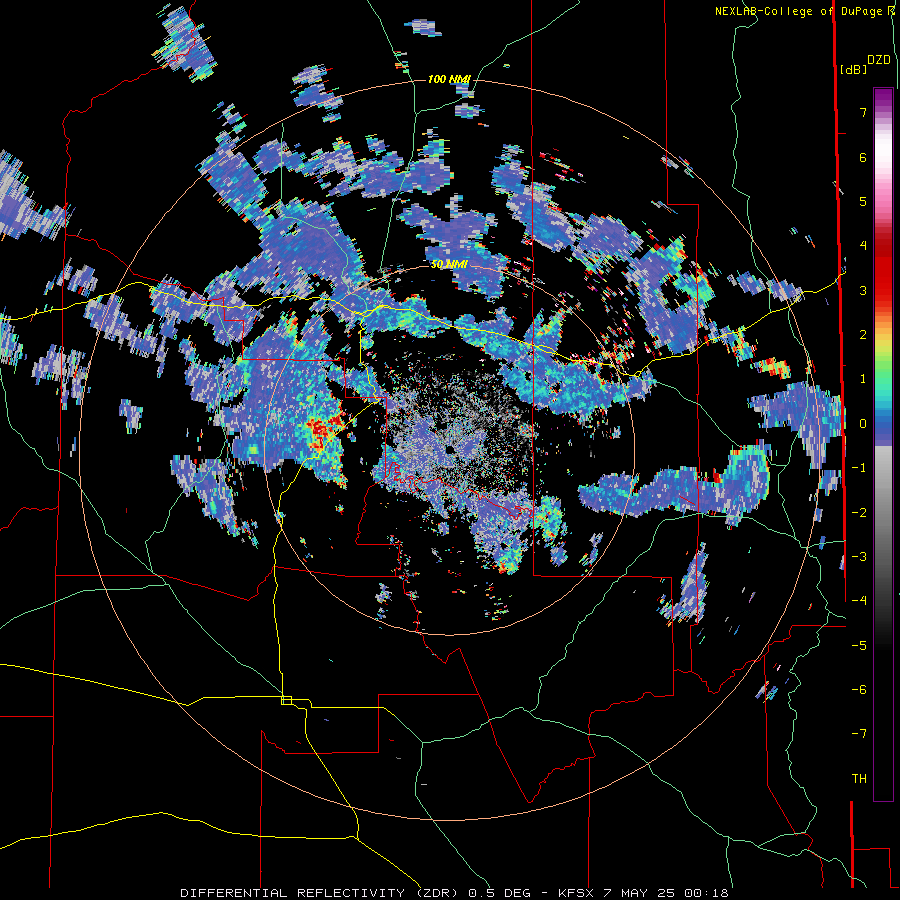Click the 0 value on the color scale

(863, 424)
